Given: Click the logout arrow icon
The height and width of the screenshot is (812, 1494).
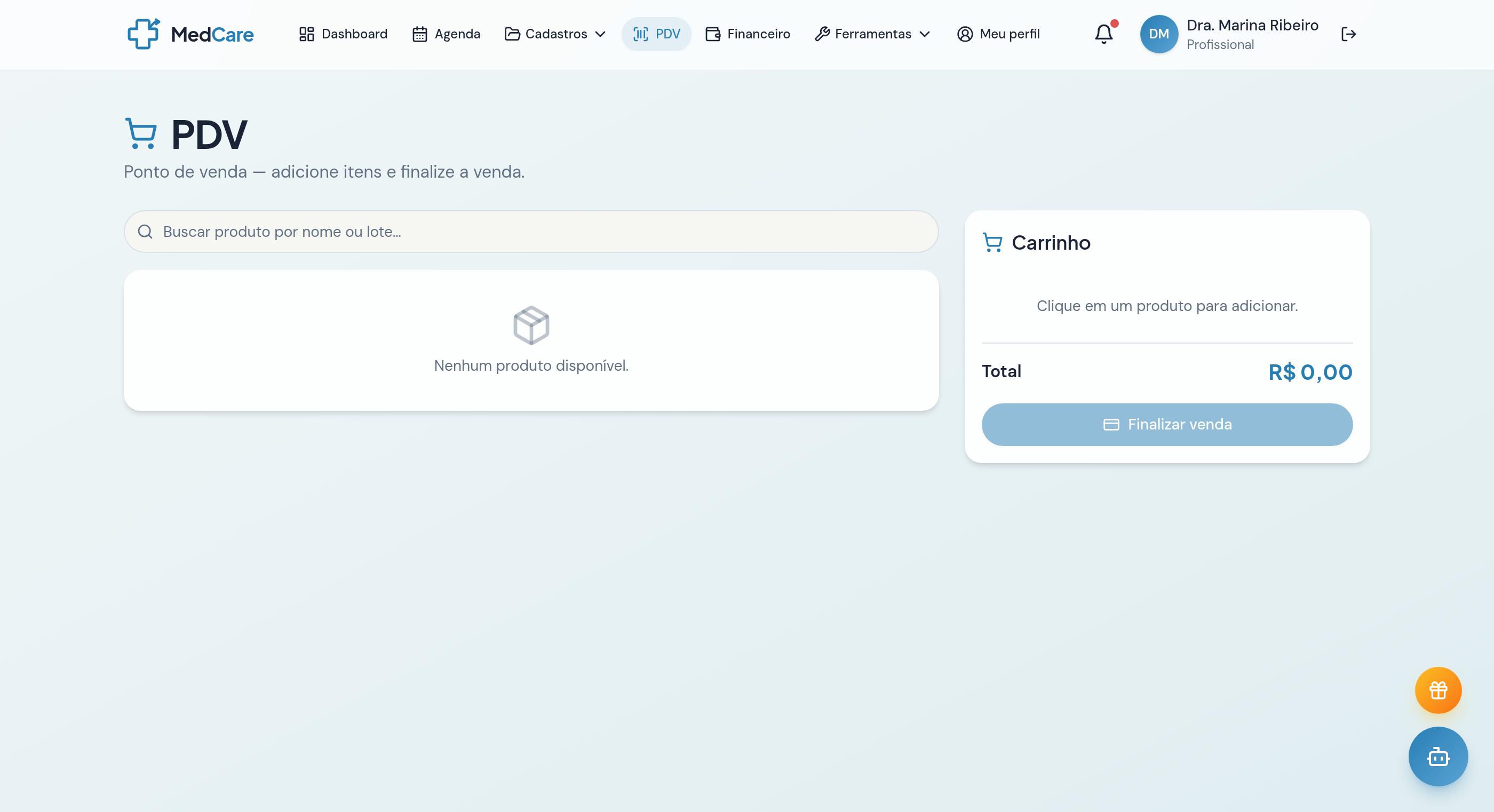Looking at the screenshot, I should click(1348, 34).
